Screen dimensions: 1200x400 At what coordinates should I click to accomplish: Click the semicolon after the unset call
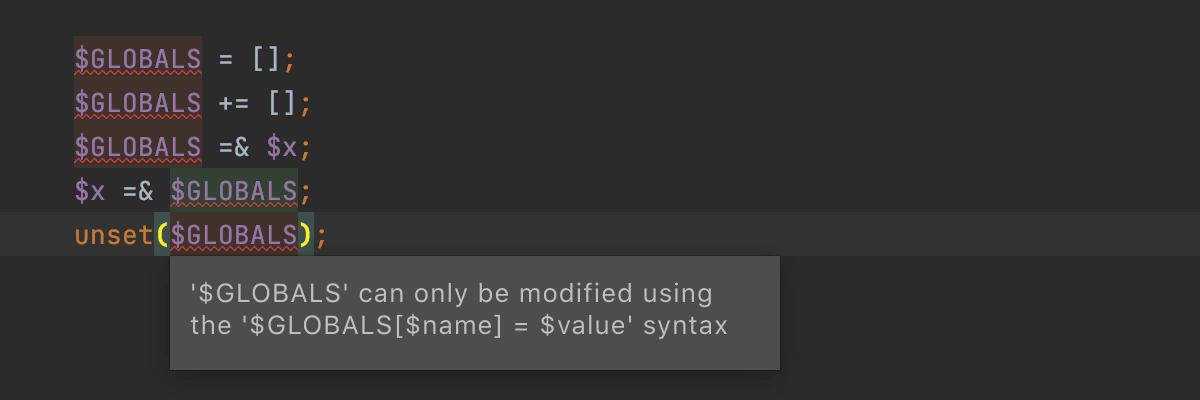pyautogui.click(x=321, y=235)
